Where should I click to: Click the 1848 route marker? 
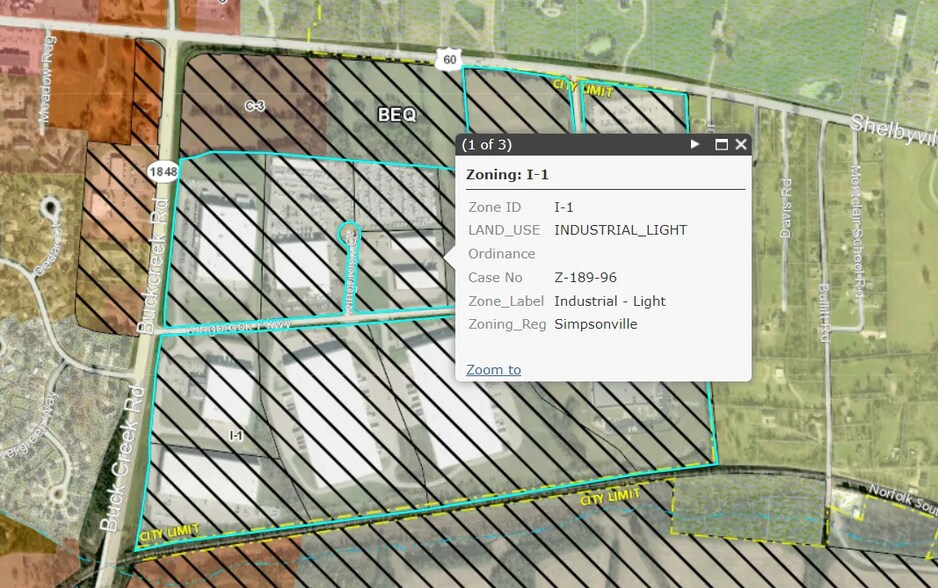click(162, 171)
